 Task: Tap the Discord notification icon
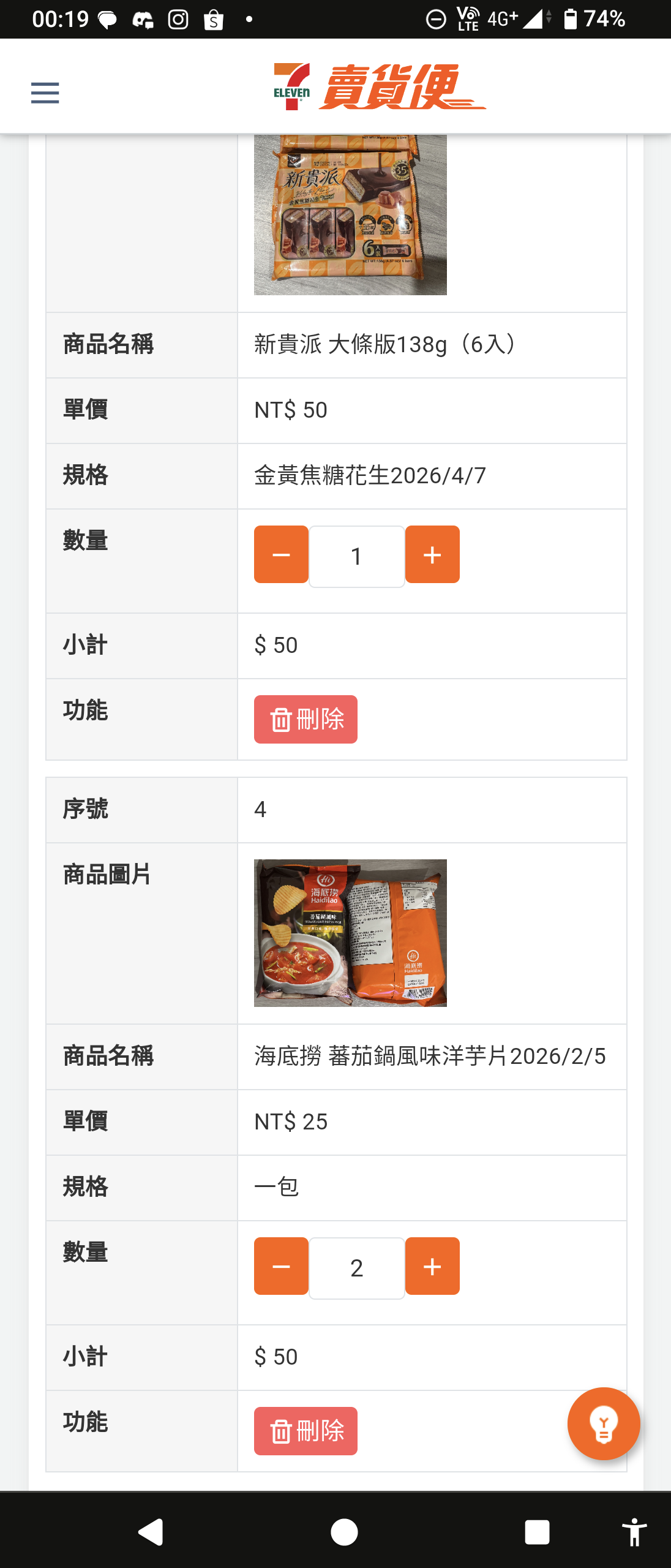coord(143,21)
